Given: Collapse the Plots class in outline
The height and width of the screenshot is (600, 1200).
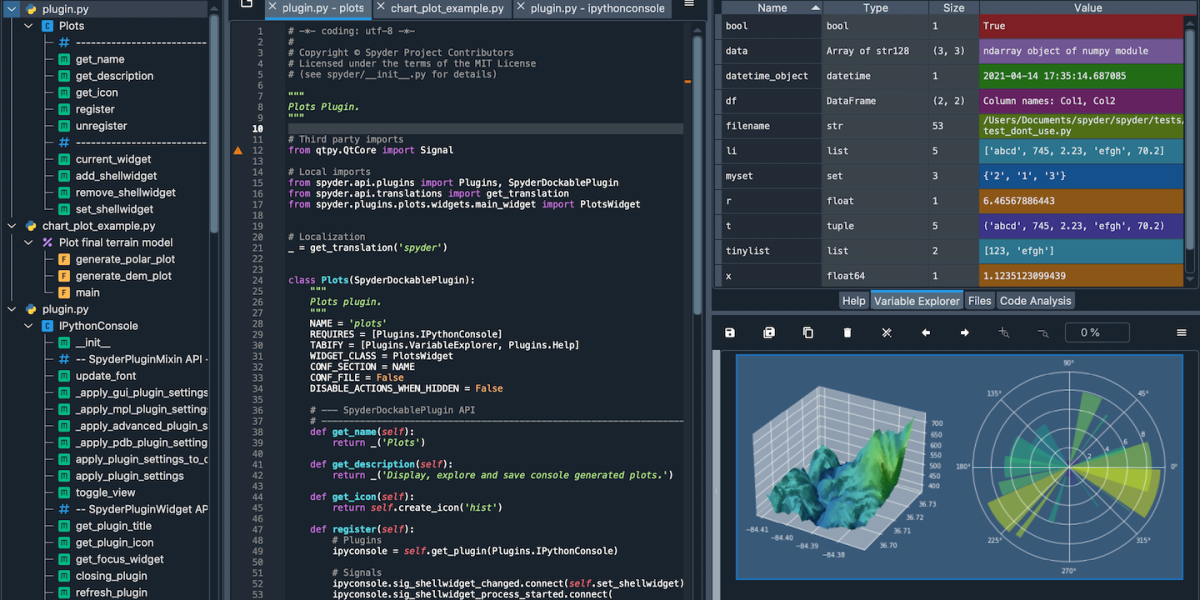Looking at the screenshot, I should [28, 26].
